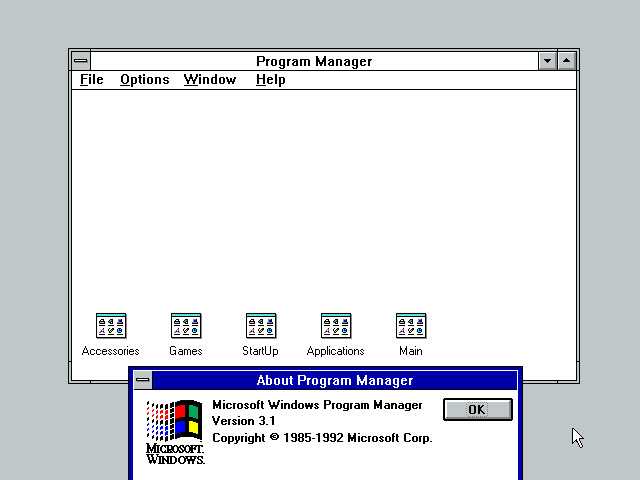Open the Help menu
Viewport: 640px width, 480px height.
tap(270, 80)
